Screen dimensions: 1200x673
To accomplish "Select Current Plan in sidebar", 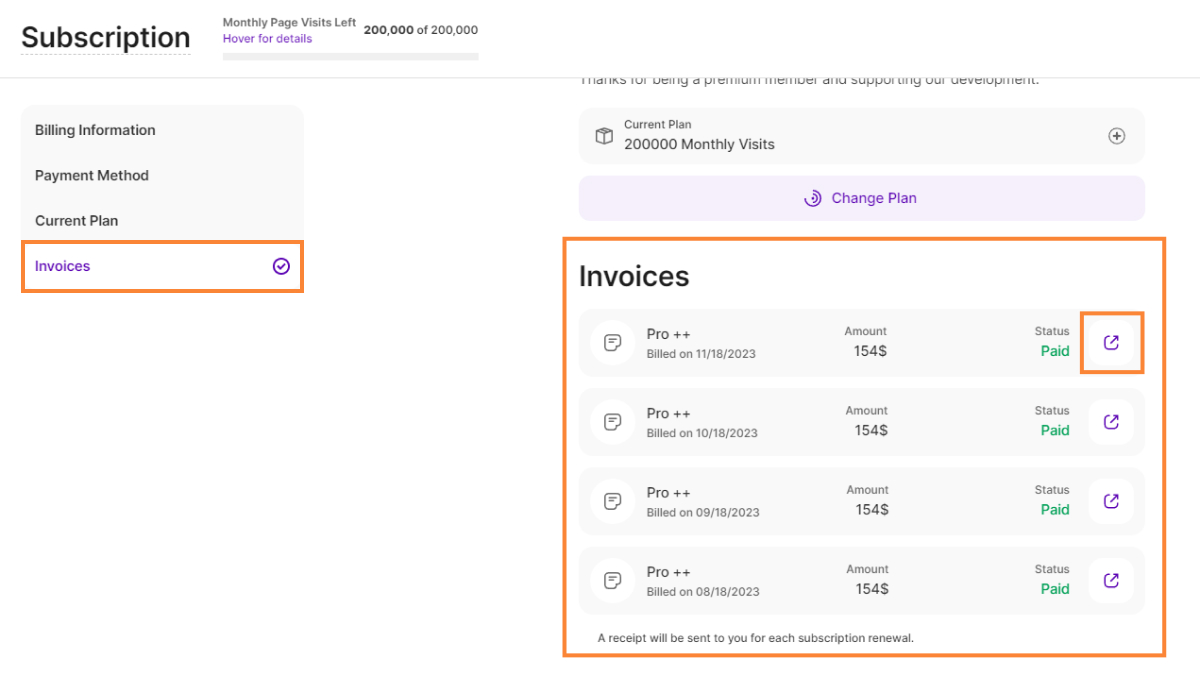I will [76, 221].
